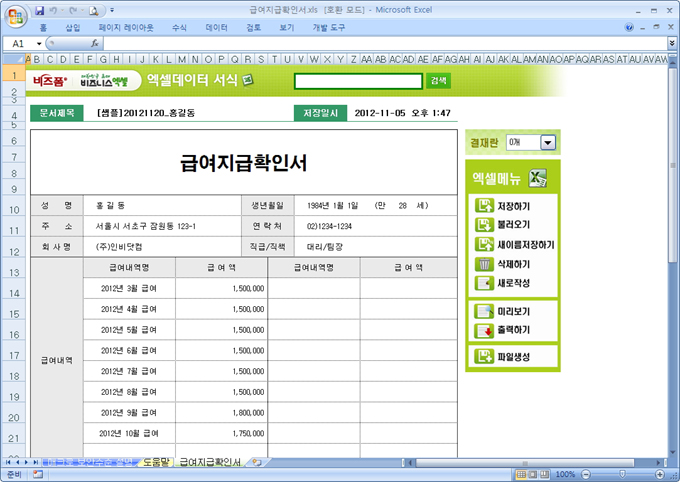
Task: Click the 저장하기 save icon
Action: 484,205
